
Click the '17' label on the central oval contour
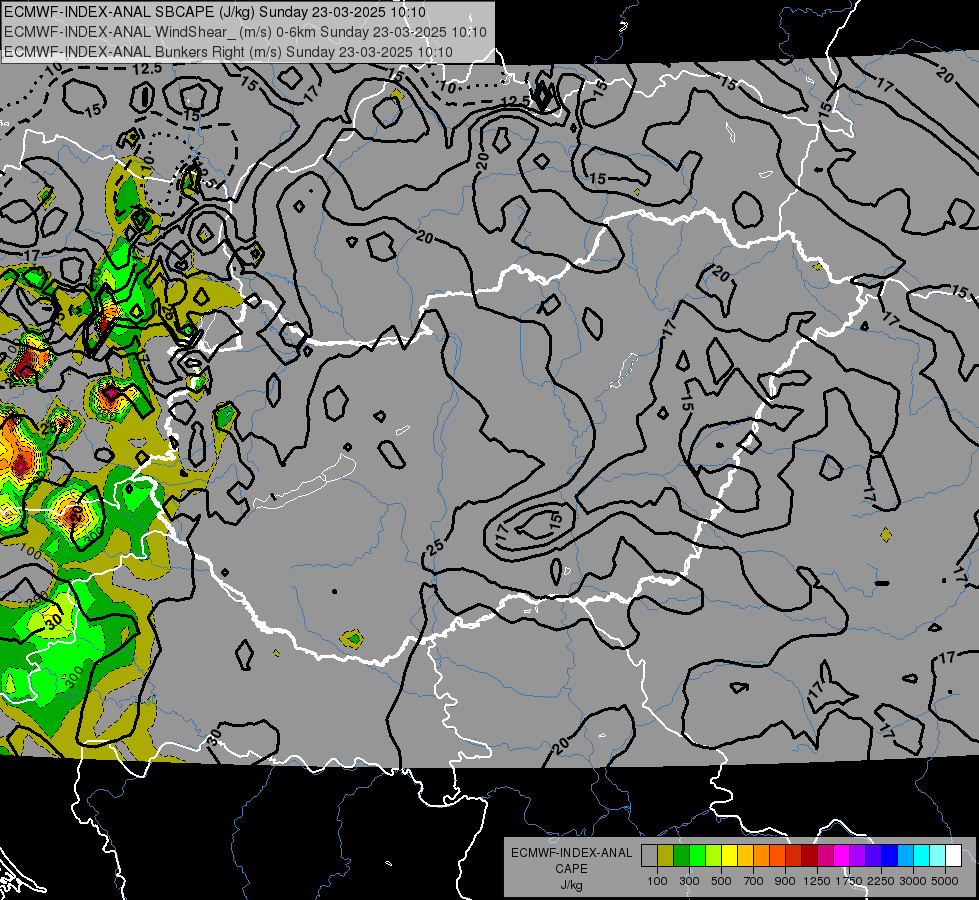pos(502,532)
